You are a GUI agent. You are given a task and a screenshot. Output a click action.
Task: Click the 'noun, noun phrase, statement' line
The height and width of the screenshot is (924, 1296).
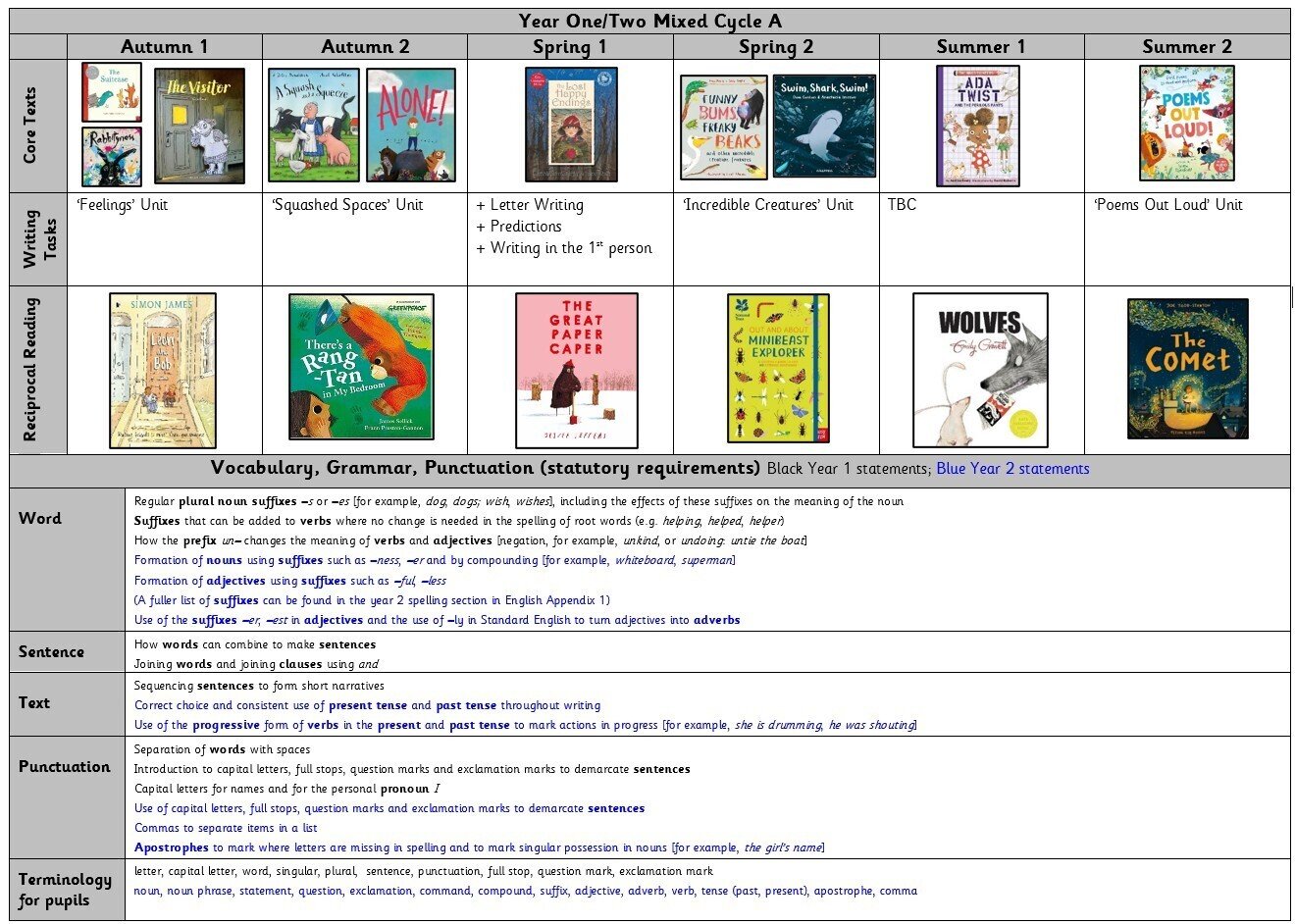526,891
